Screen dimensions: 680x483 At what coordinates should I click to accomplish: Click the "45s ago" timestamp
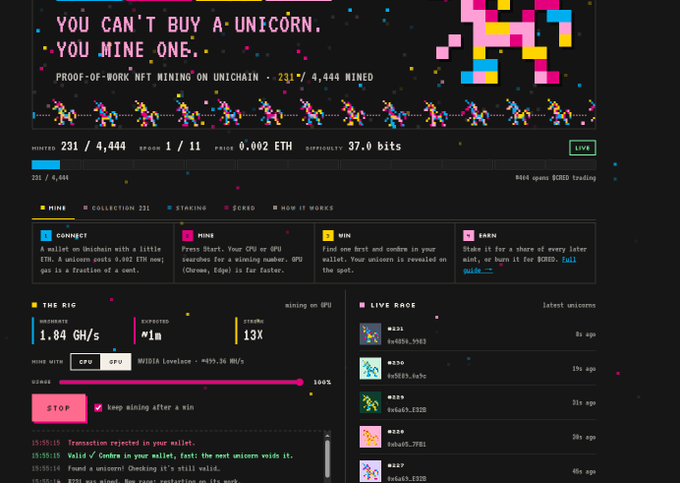584,471
